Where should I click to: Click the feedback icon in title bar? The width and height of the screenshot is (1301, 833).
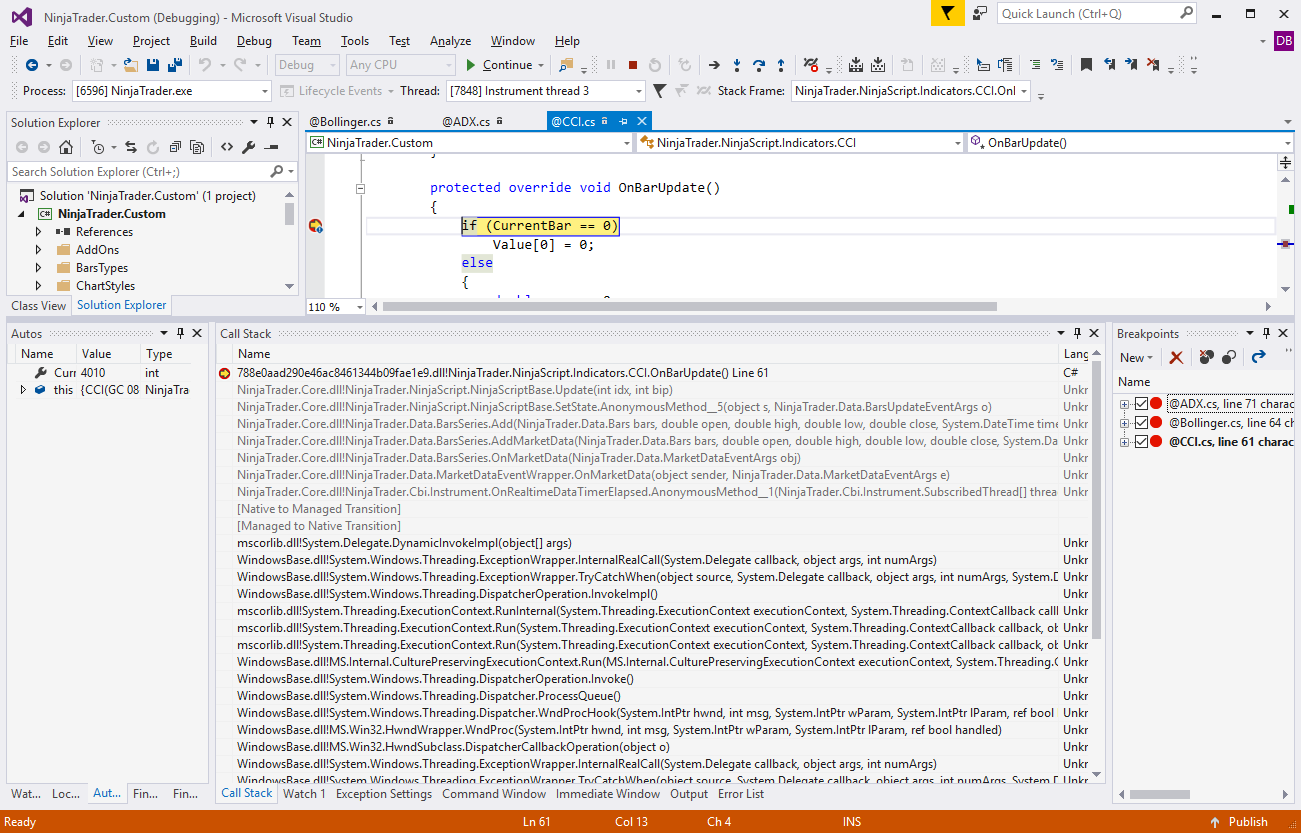click(x=981, y=13)
